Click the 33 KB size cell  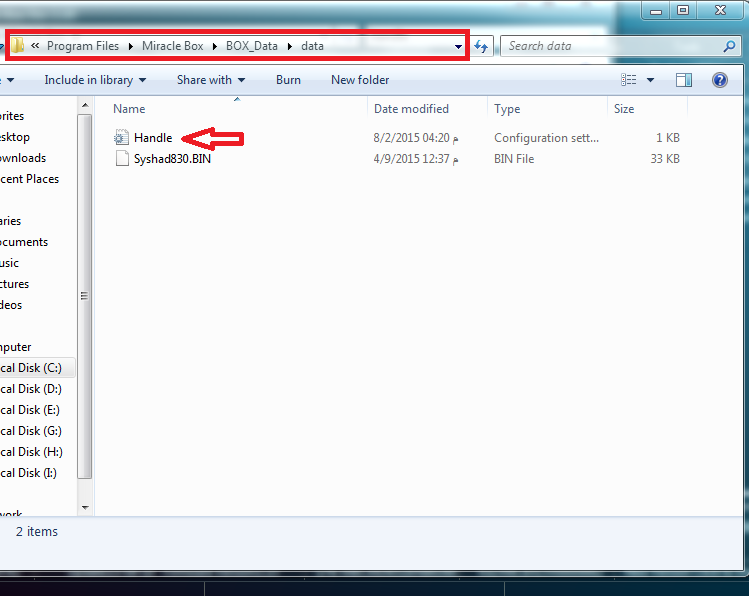665,159
